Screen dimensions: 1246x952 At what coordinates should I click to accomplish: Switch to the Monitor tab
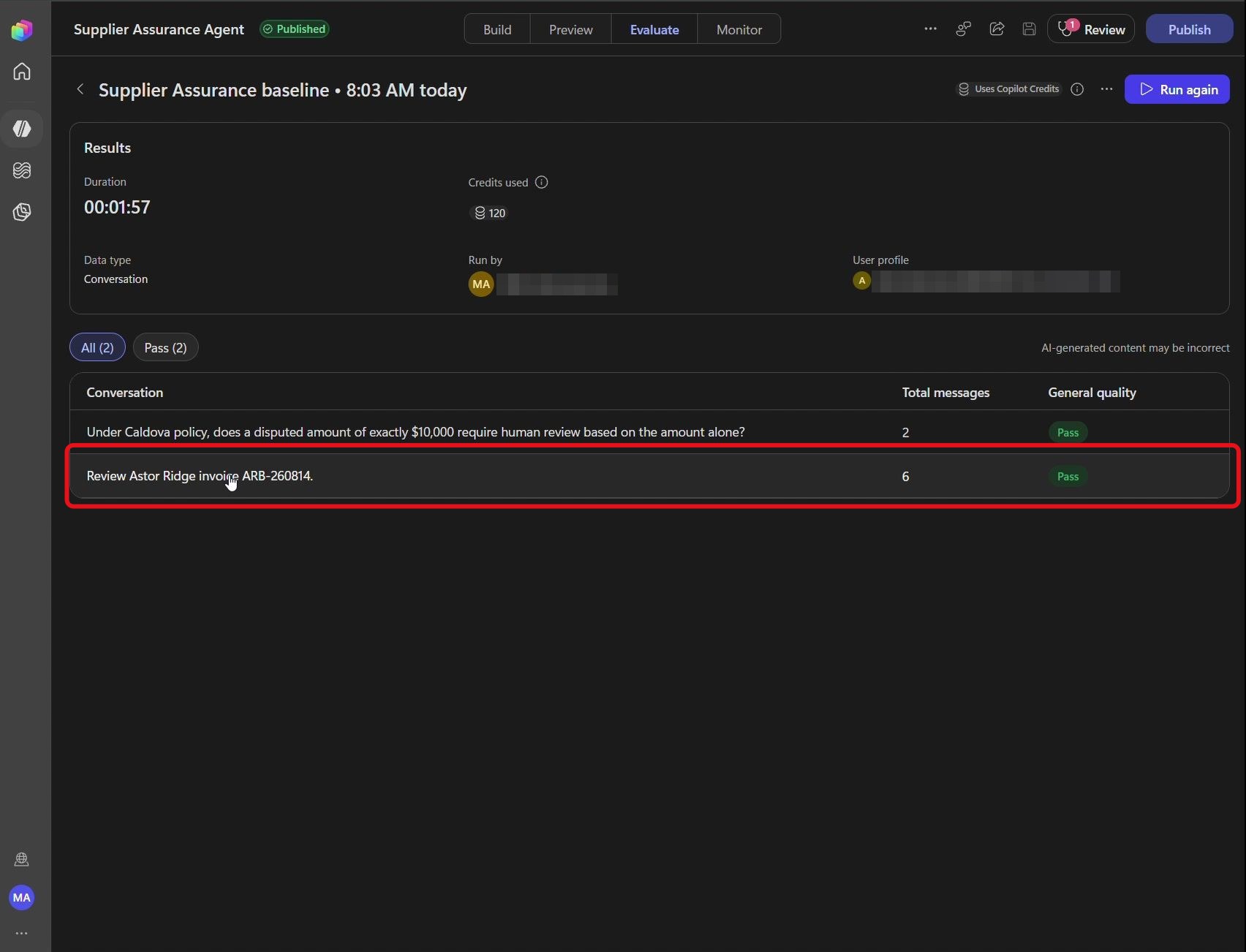tap(739, 29)
